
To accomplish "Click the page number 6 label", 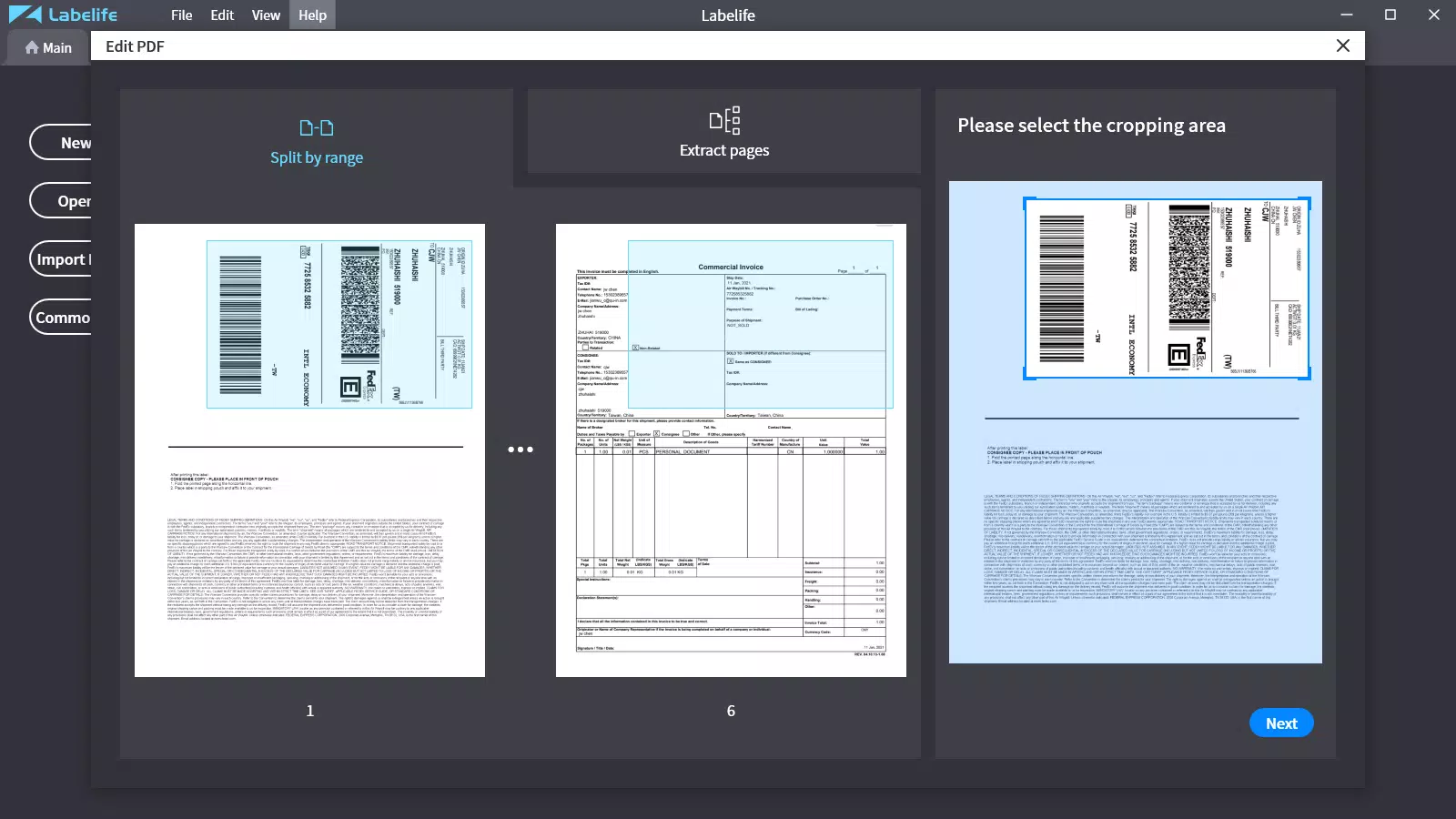I will (x=731, y=711).
